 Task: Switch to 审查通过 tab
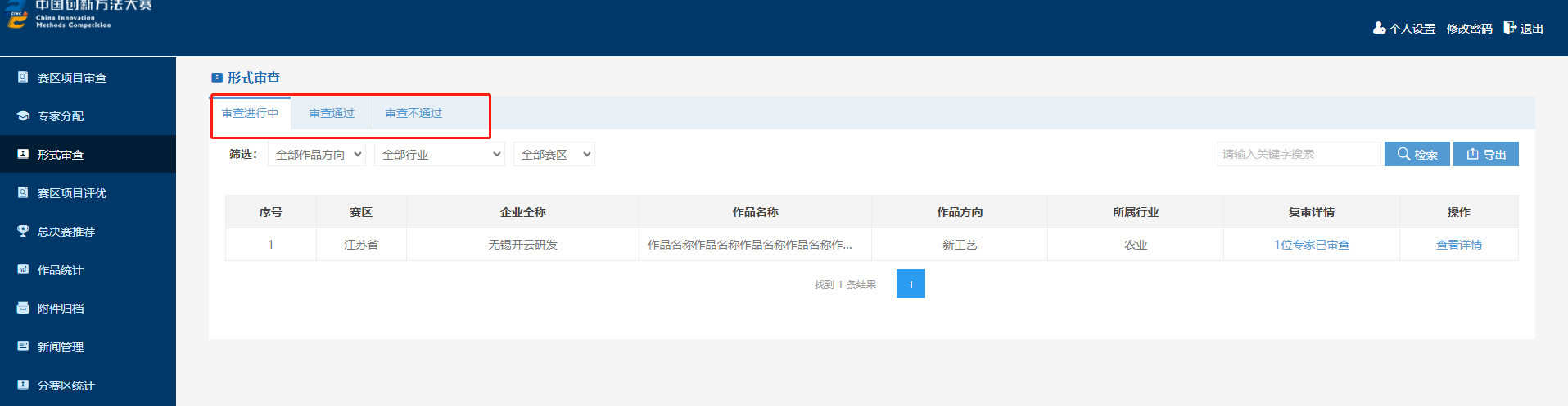point(332,113)
